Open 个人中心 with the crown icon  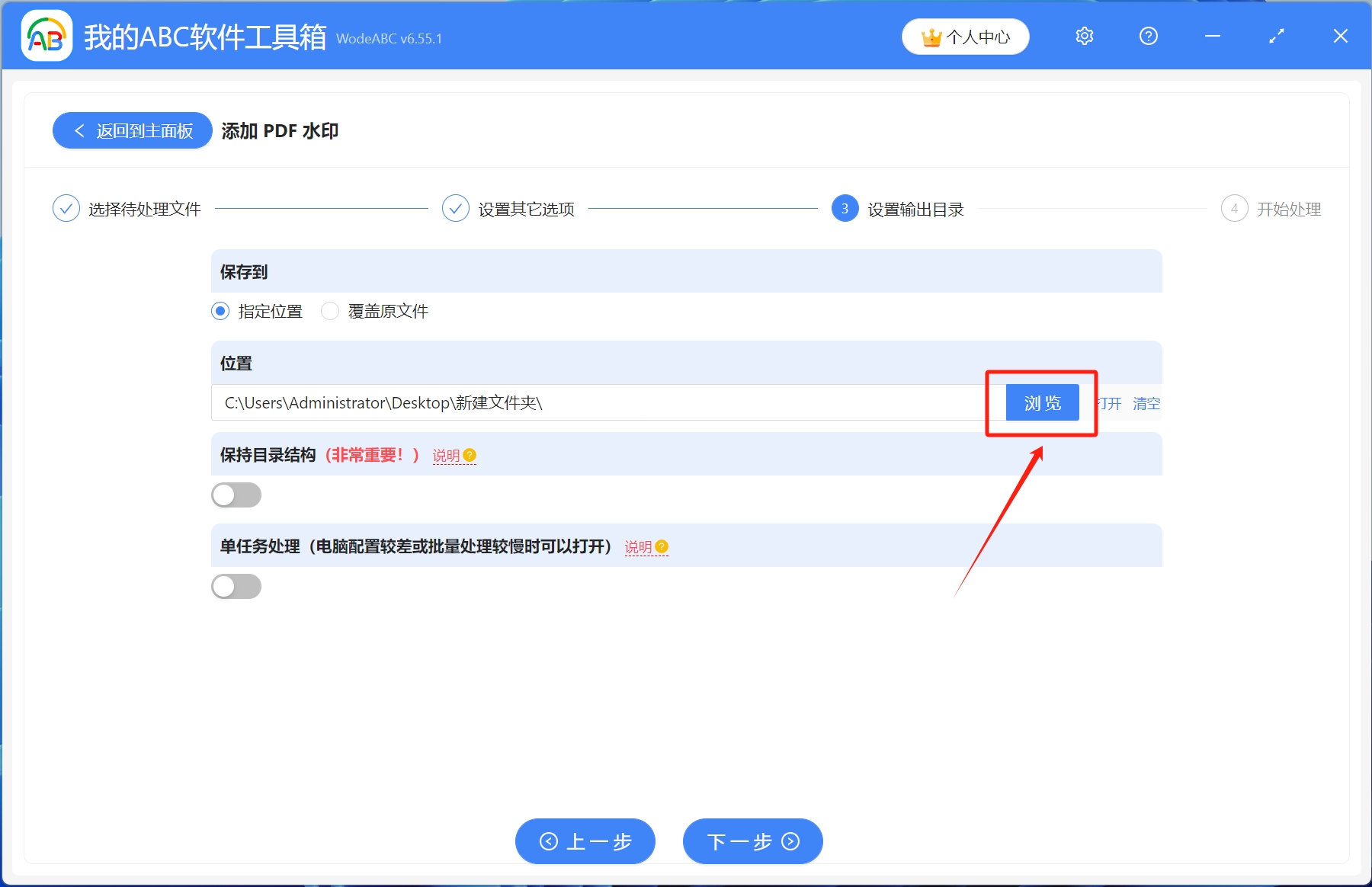coord(965,36)
